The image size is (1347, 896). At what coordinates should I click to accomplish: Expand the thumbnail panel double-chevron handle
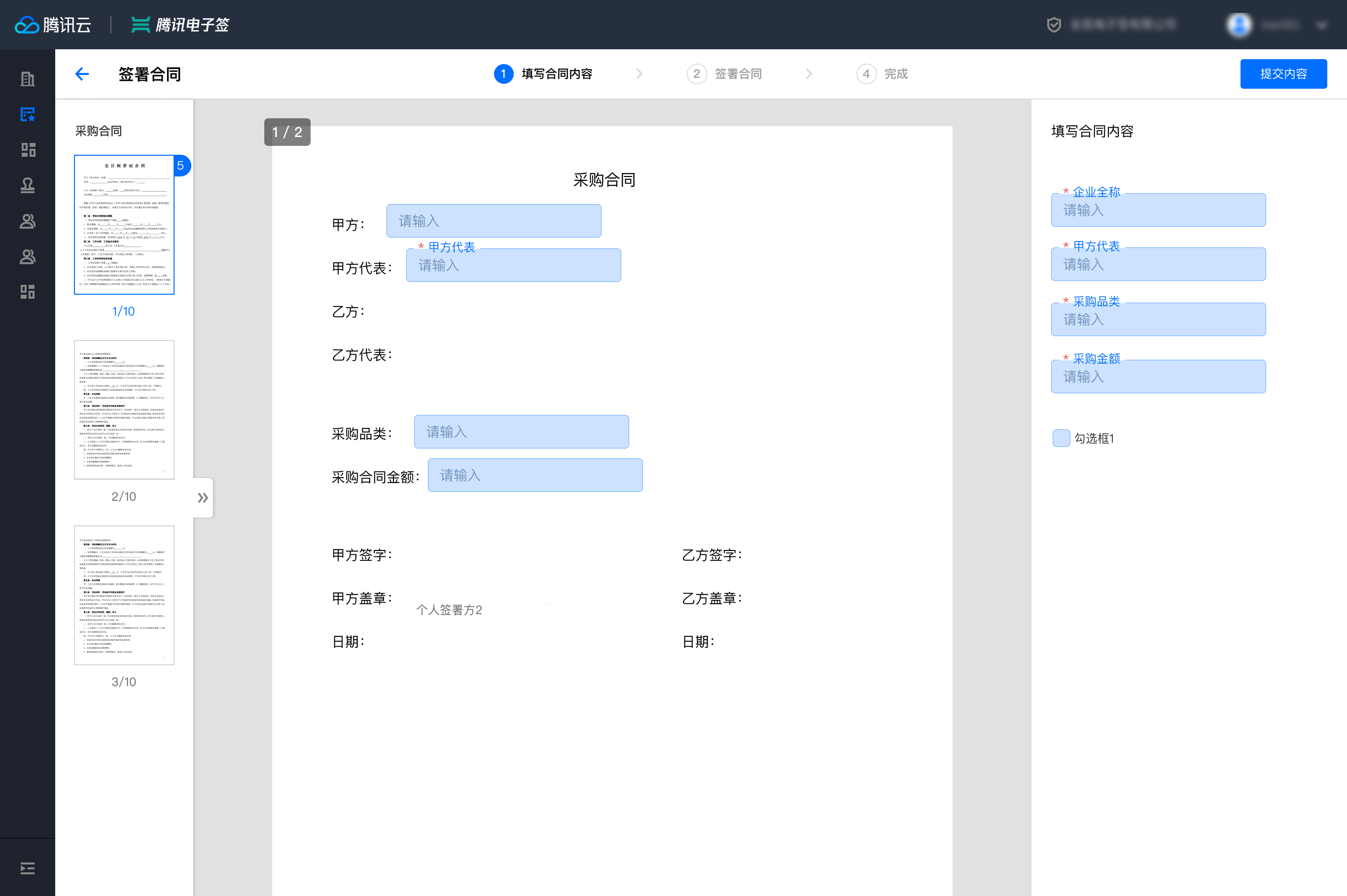pyautogui.click(x=203, y=498)
